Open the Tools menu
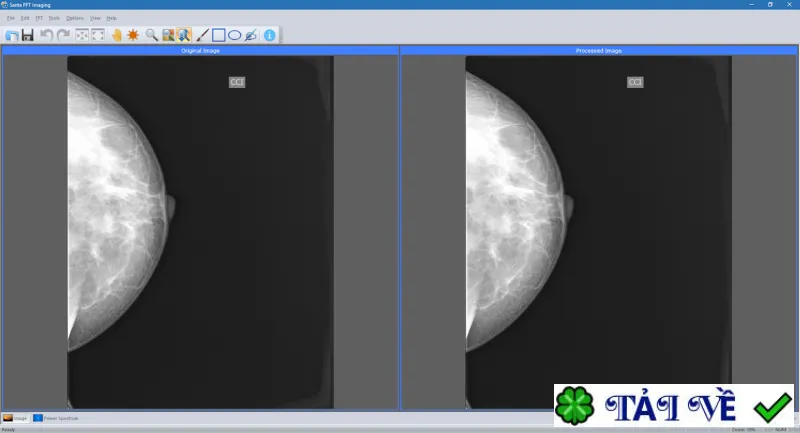 [x=54, y=18]
